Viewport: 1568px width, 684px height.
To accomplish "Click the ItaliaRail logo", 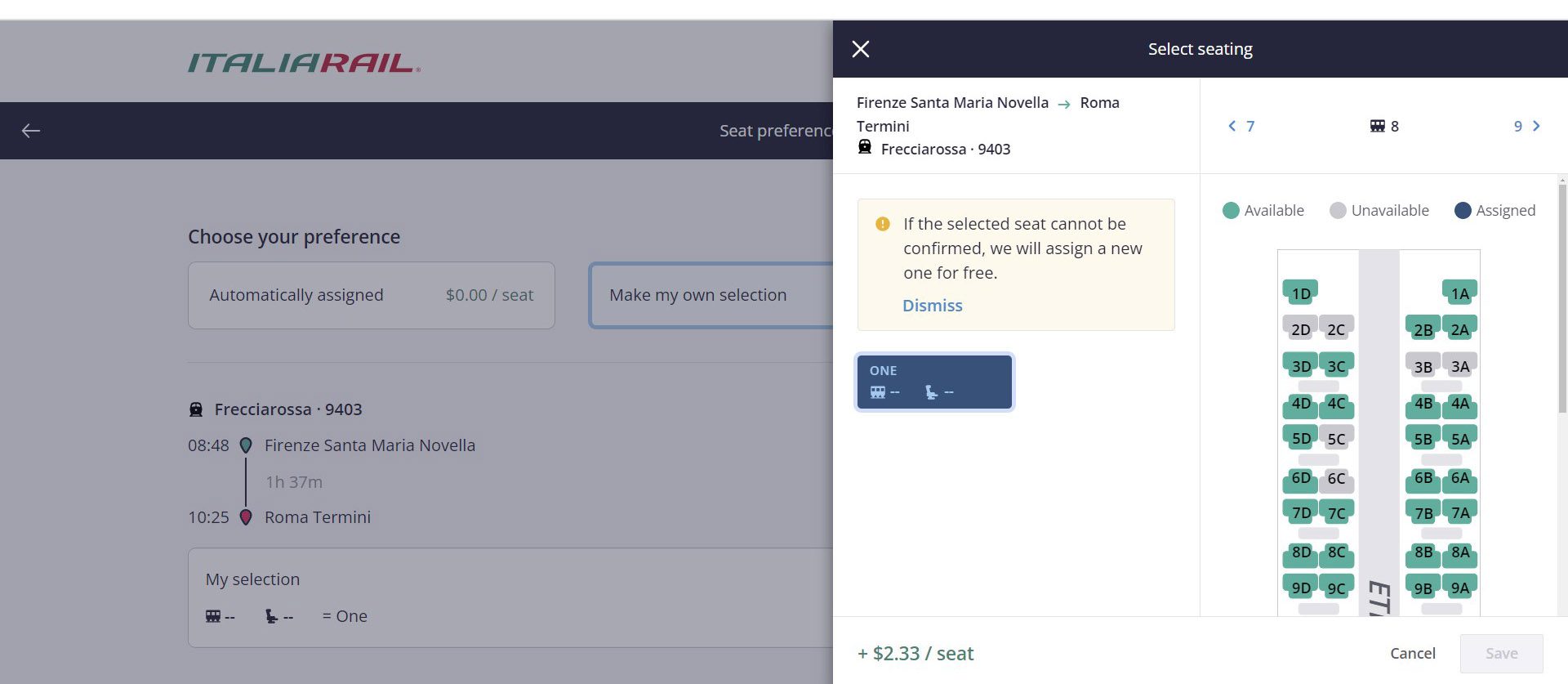I will (x=304, y=63).
